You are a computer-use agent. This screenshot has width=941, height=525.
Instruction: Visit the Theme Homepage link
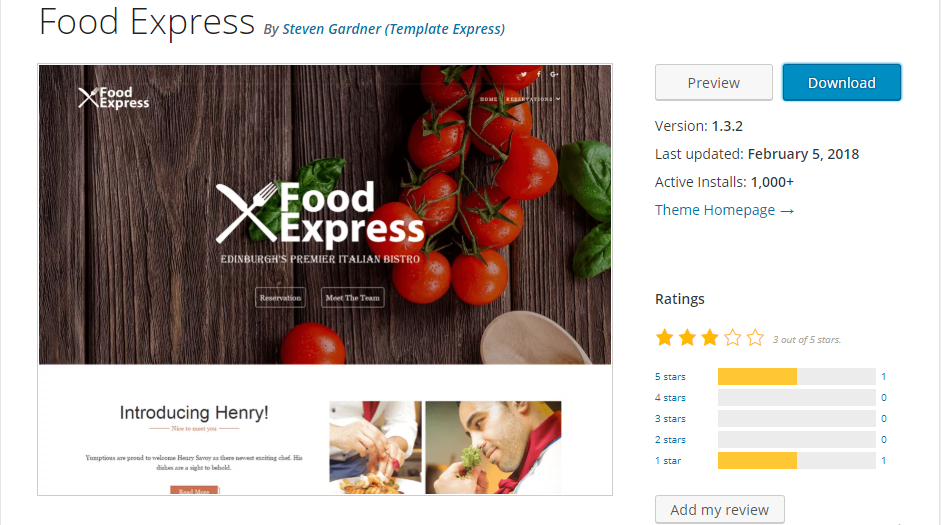[724, 210]
